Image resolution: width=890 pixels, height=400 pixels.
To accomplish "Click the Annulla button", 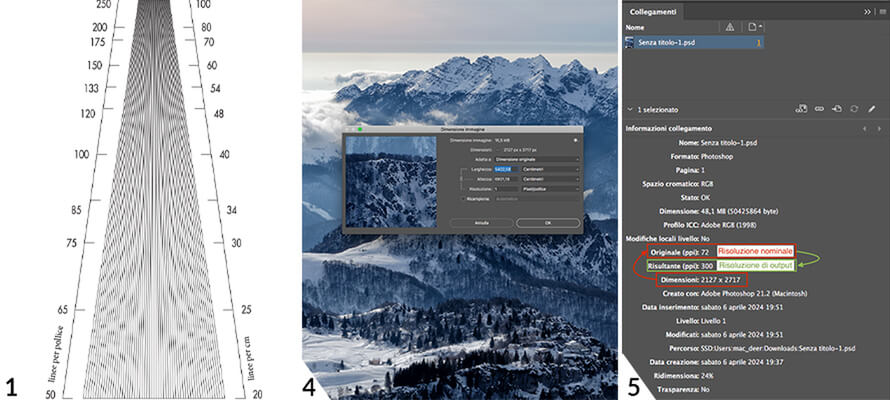I will (480, 221).
